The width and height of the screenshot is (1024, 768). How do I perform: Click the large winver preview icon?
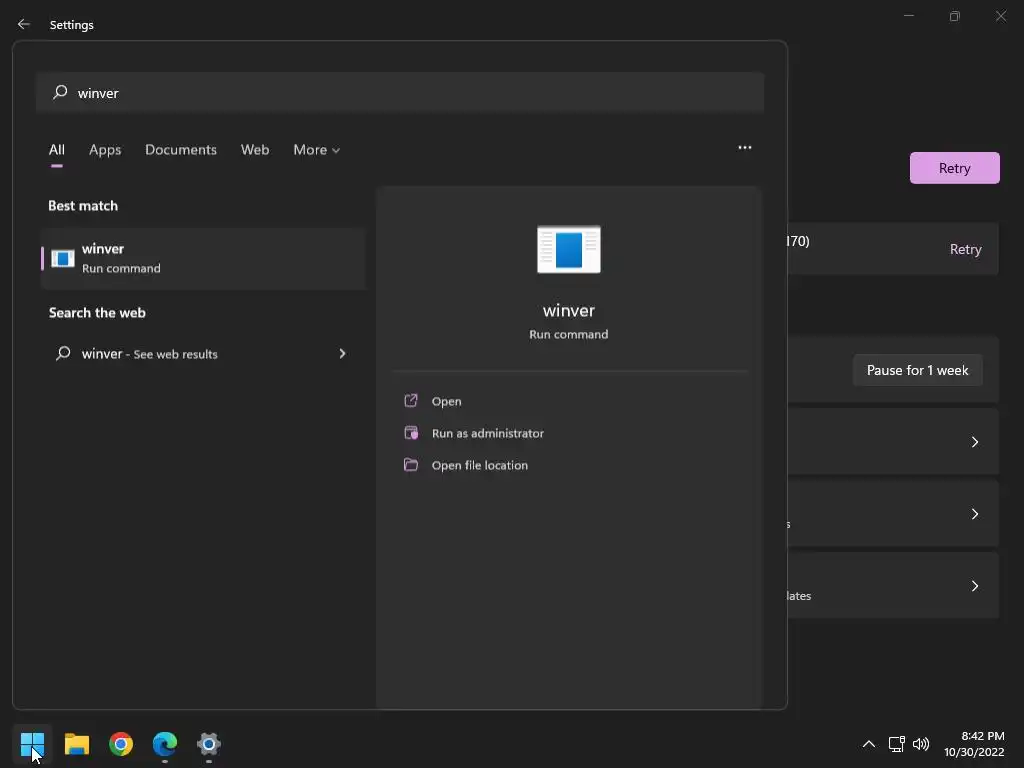(x=569, y=249)
